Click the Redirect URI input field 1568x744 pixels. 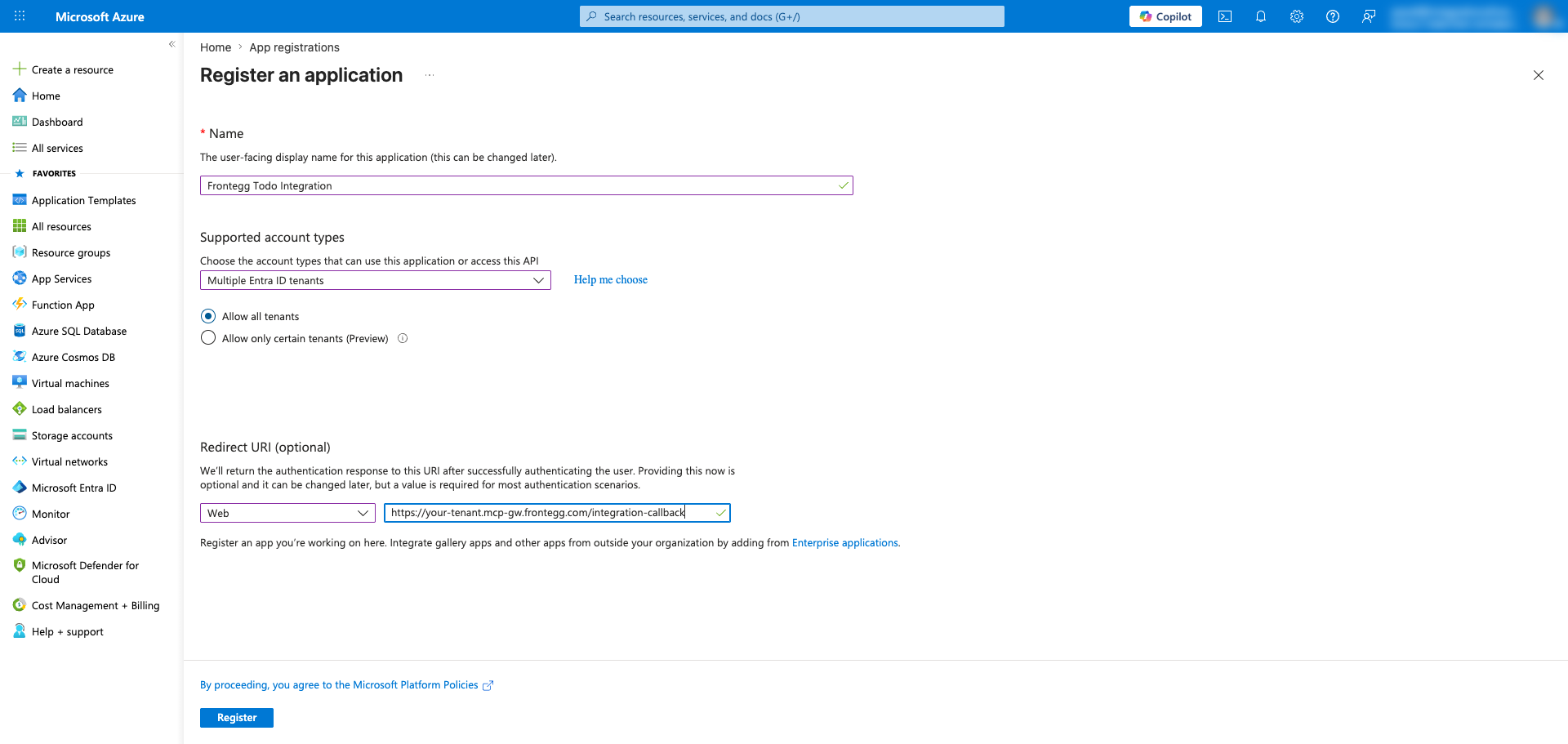point(557,513)
